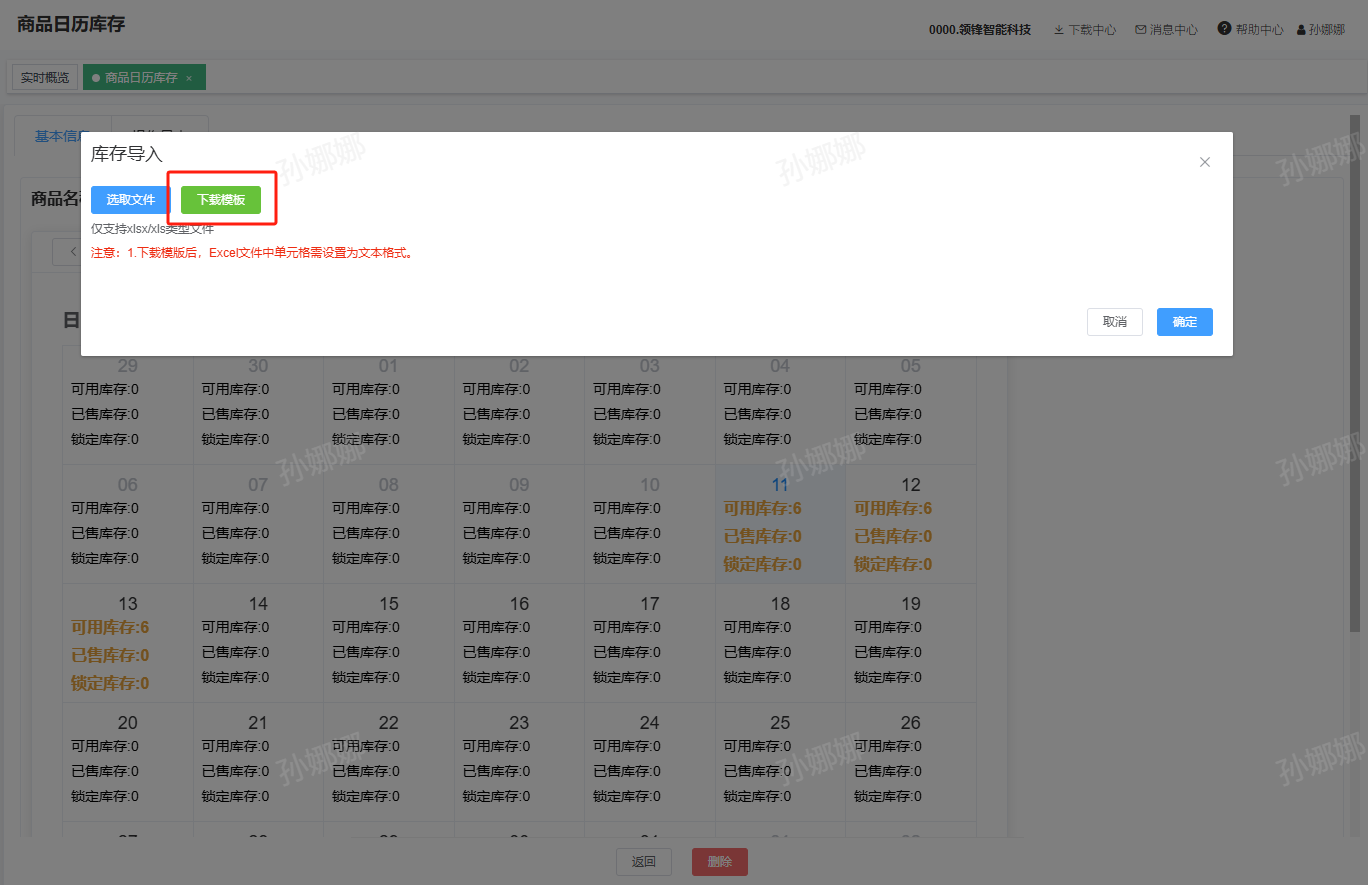Select the day 15 calendar cell

click(389, 643)
